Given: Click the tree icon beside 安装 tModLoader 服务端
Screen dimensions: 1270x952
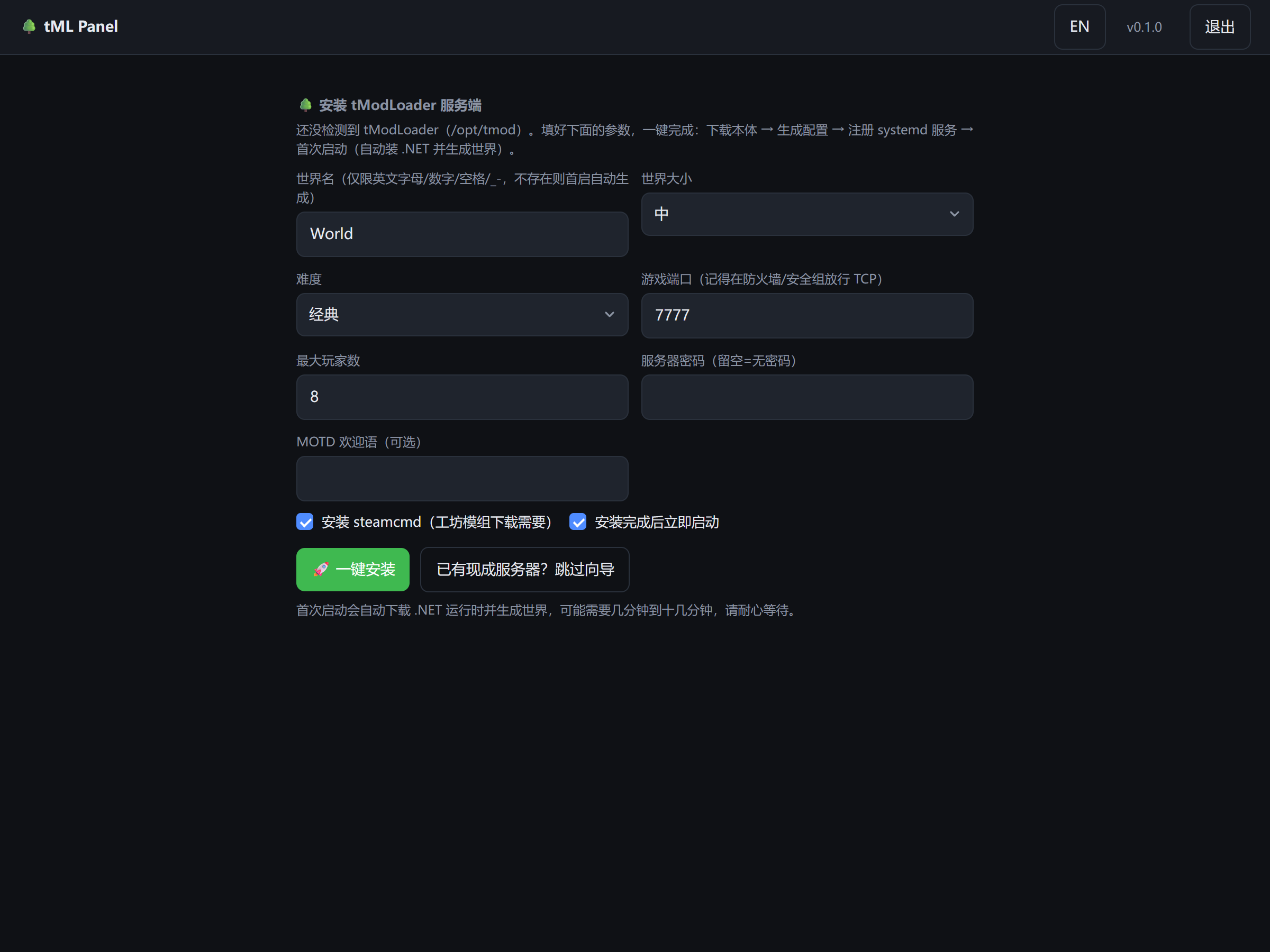Looking at the screenshot, I should point(305,105).
